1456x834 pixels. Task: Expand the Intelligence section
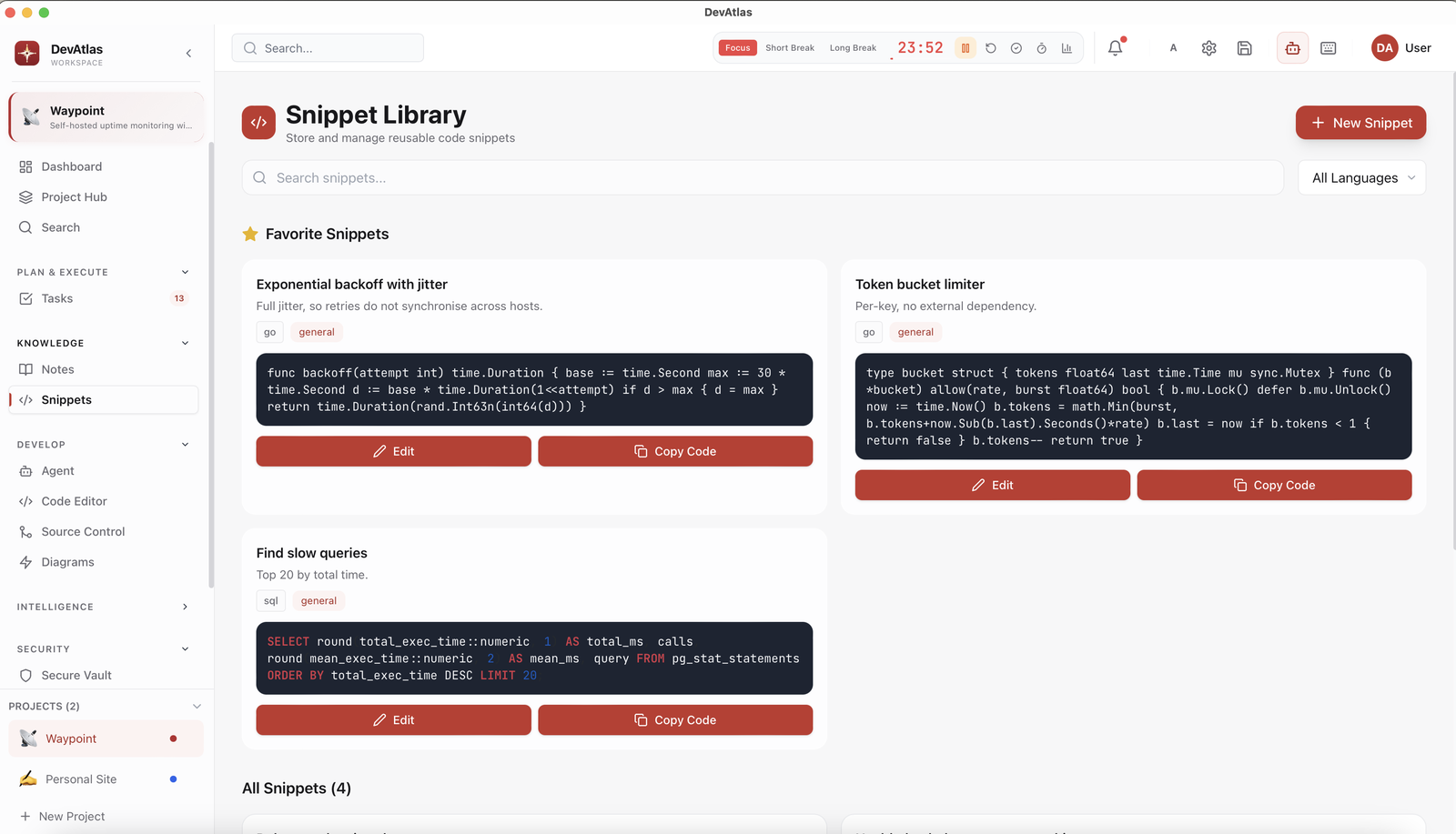[185, 607]
